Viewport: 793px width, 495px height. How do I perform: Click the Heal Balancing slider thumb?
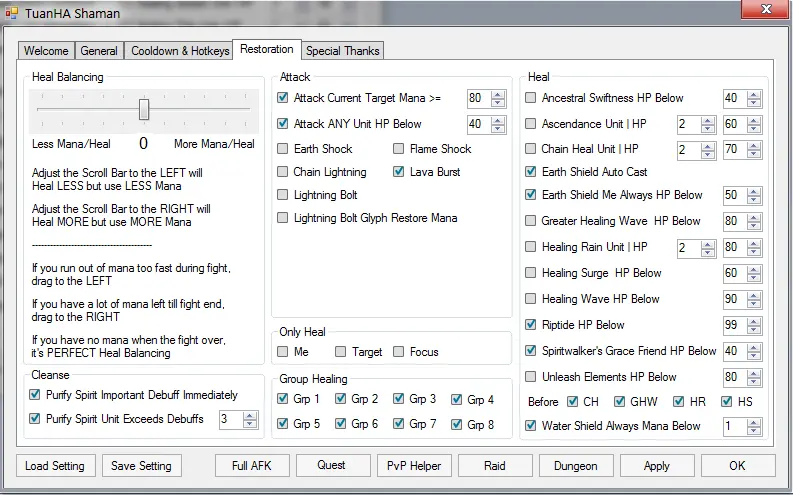tap(144, 109)
